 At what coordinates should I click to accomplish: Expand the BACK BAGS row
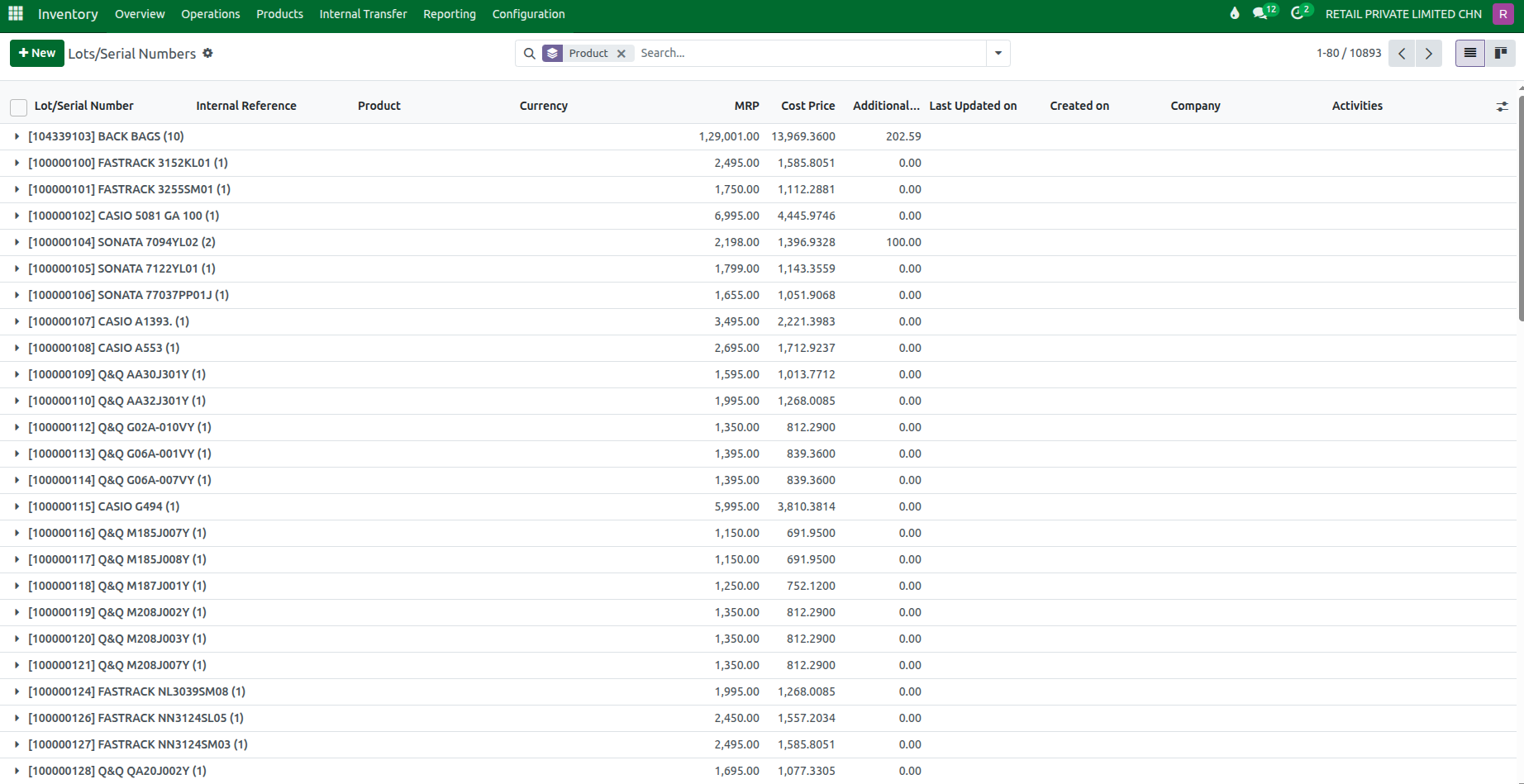(17, 136)
